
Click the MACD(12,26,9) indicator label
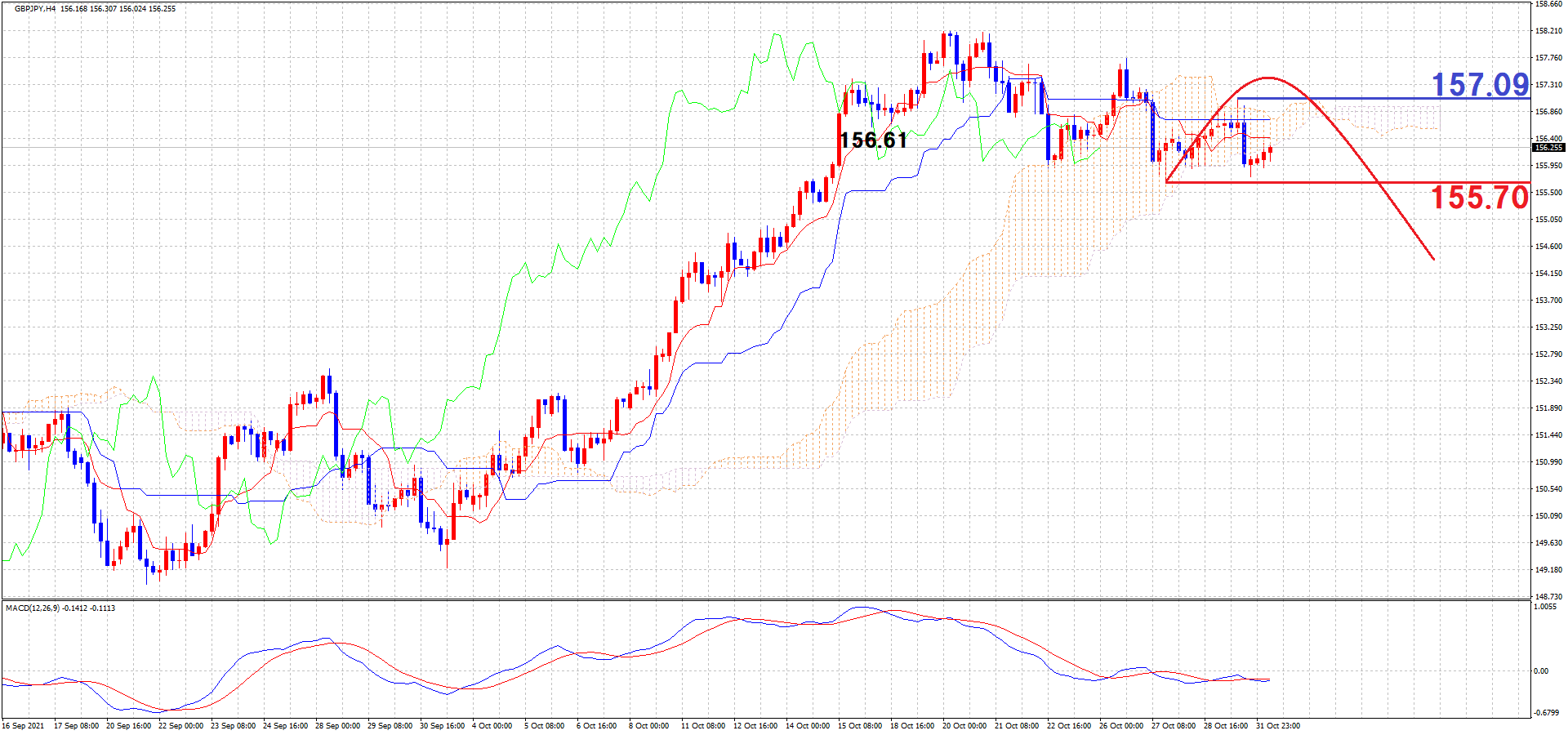(x=33, y=608)
